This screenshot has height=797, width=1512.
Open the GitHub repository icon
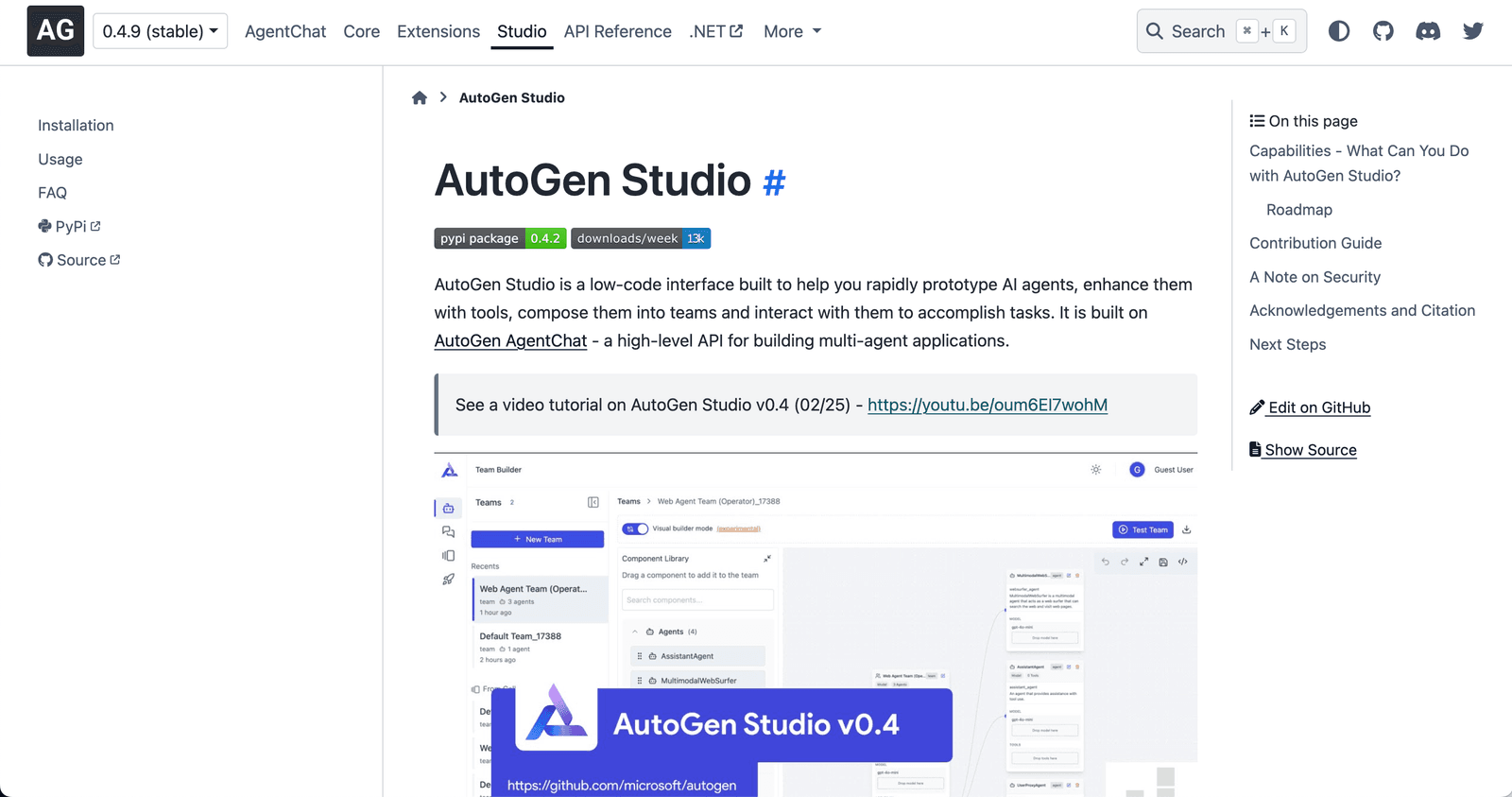(x=1383, y=31)
